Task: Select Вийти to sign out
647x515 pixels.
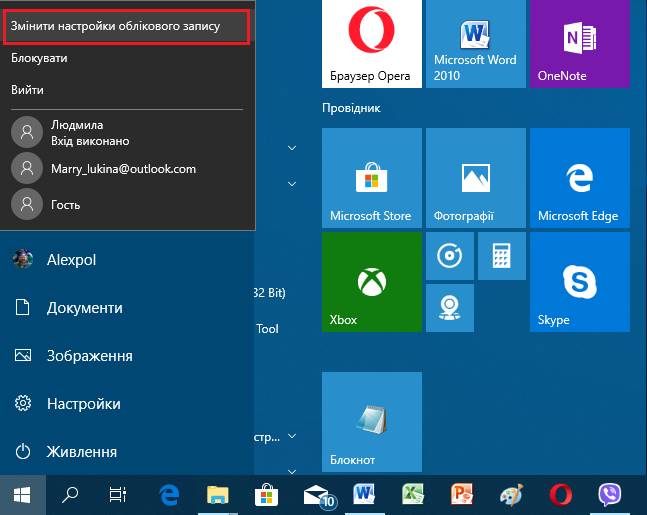Action: (27, 90)
